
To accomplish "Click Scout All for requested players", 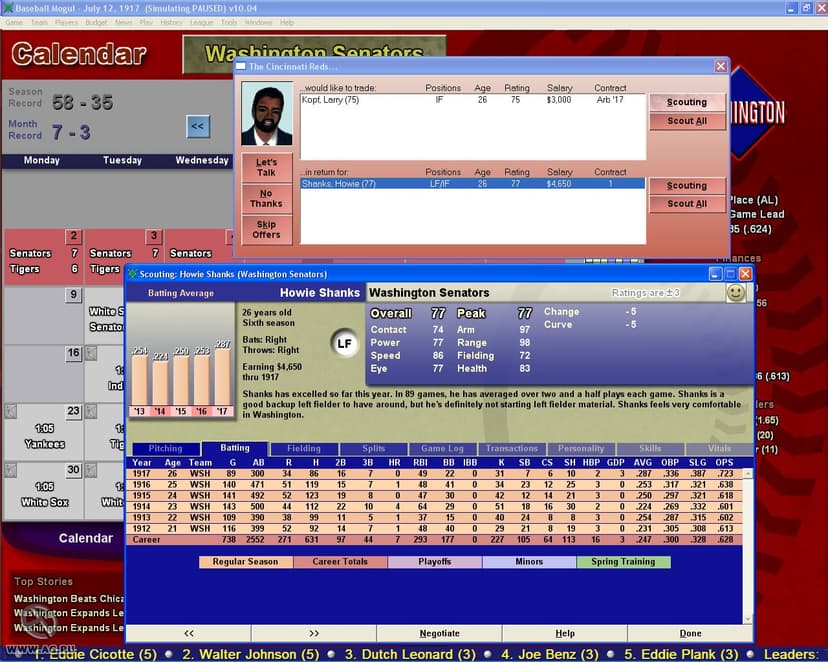I will point(686,204).
